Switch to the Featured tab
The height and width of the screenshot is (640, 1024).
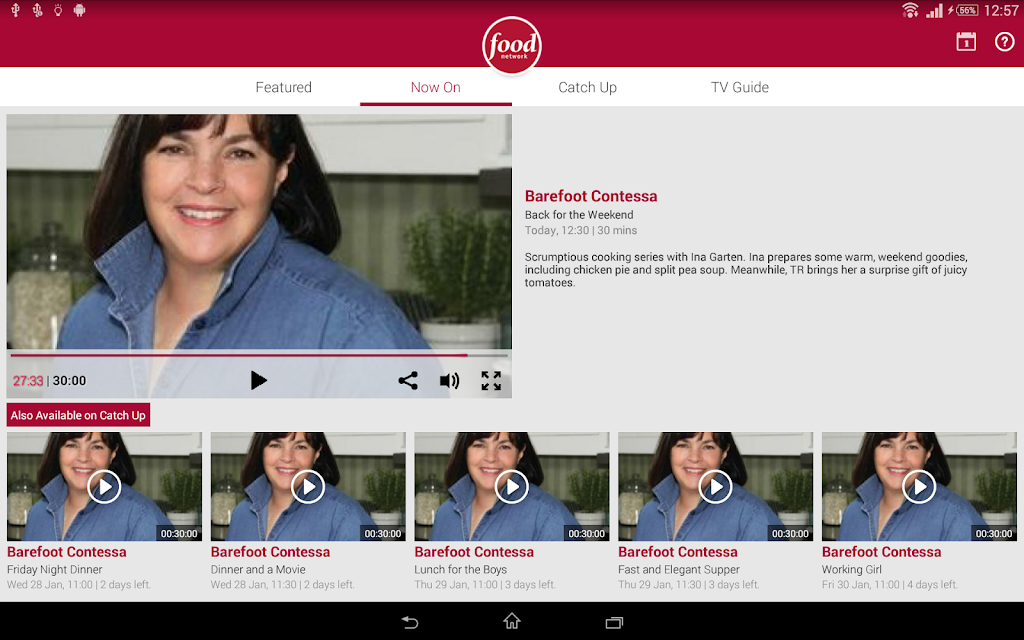click(x=283, y=87)
